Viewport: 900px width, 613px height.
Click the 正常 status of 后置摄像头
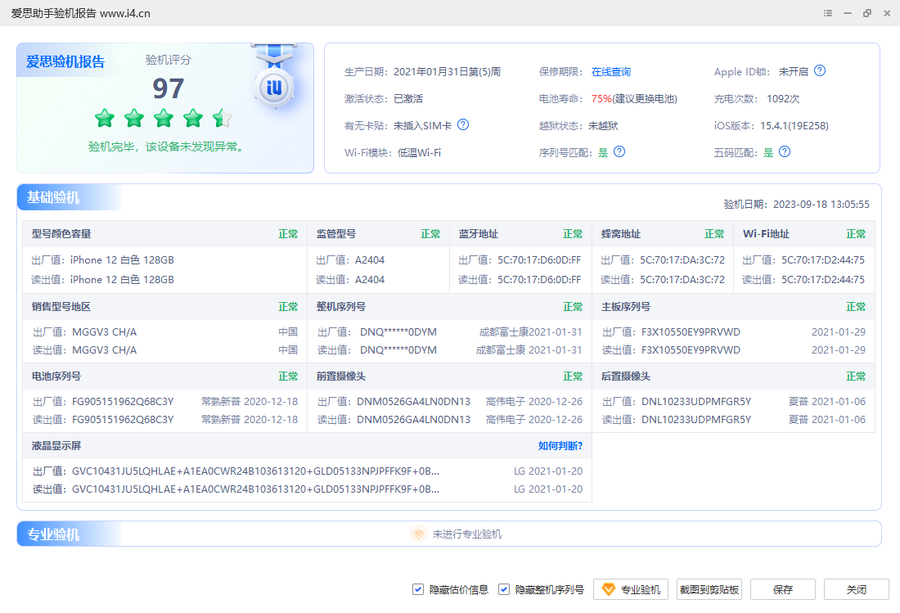pos(856,377)
